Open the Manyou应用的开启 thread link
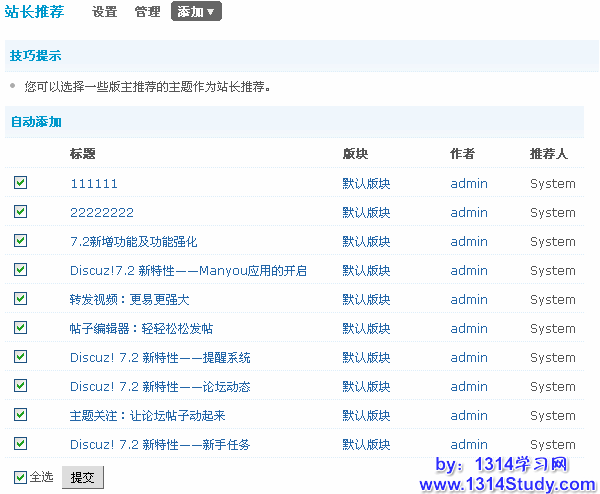This screenshot has height=494, width=600. coord(188,271)
